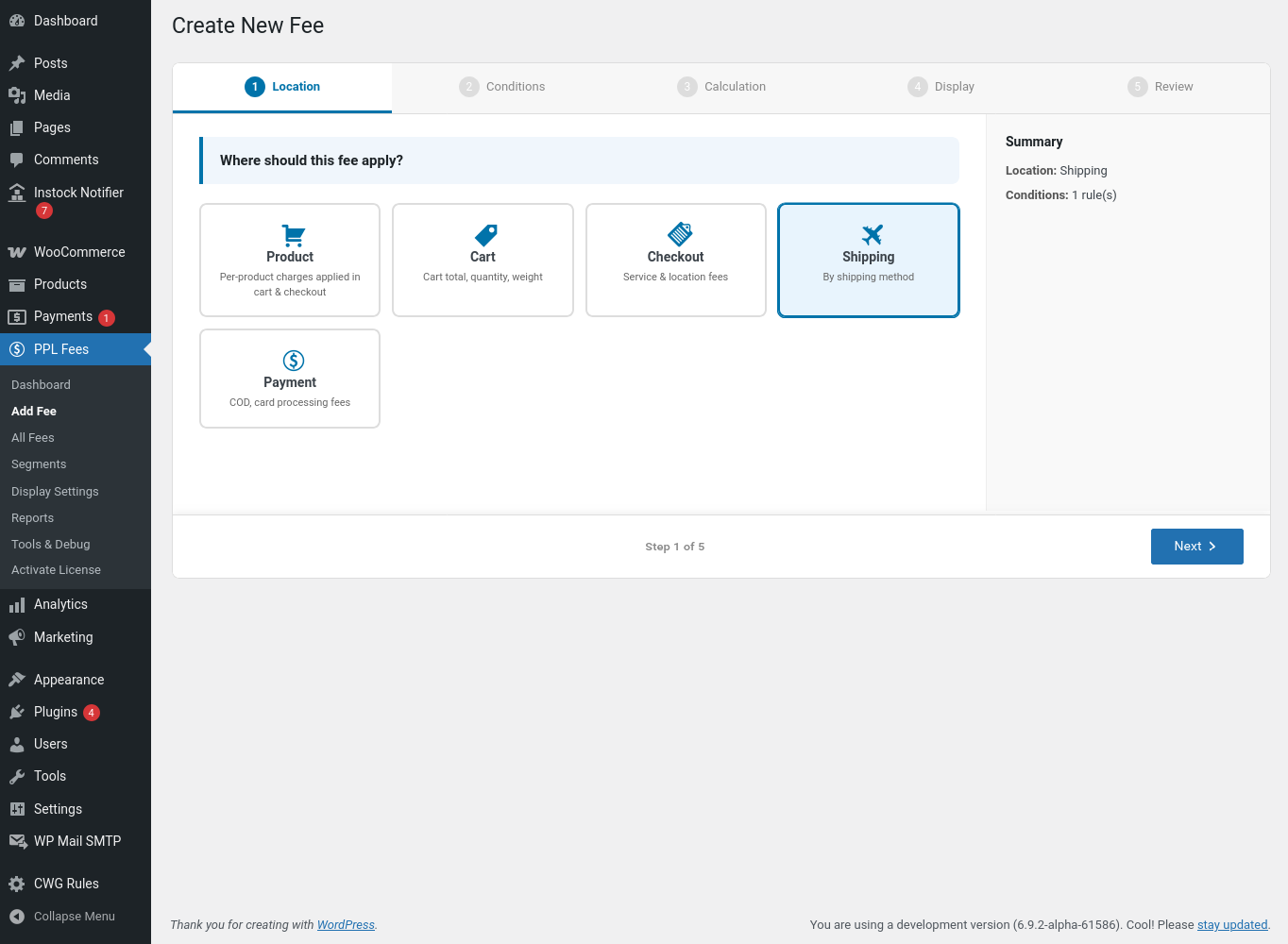
Task: Go to the Calculation step tab
Action: click(x=722, y=87)
